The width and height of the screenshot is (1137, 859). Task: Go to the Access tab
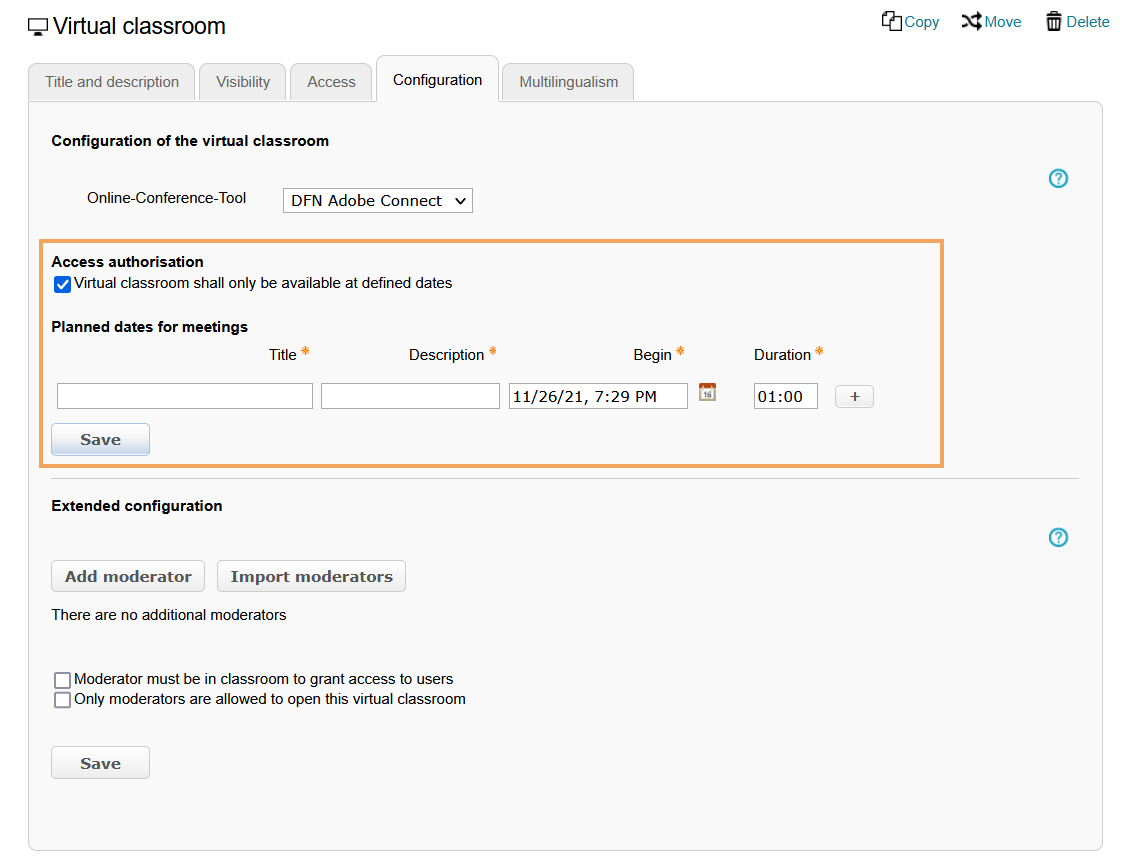331,82
